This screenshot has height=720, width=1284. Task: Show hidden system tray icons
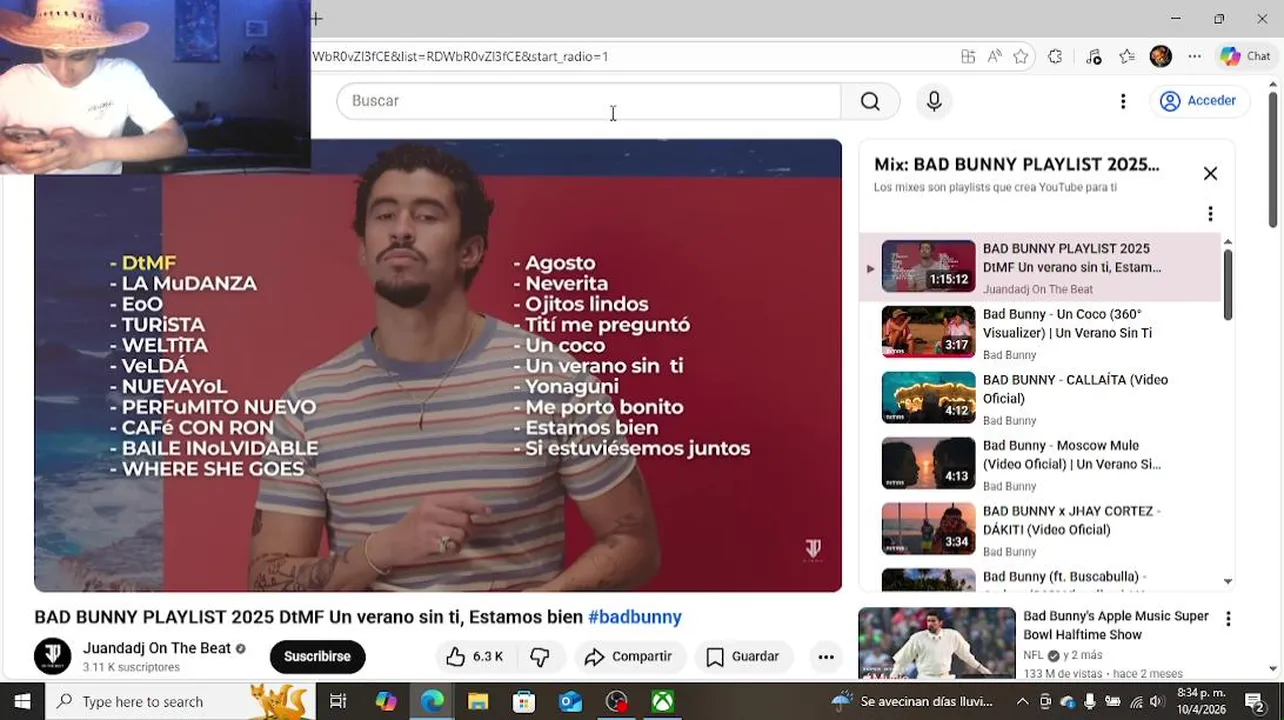click(1022, 701)
